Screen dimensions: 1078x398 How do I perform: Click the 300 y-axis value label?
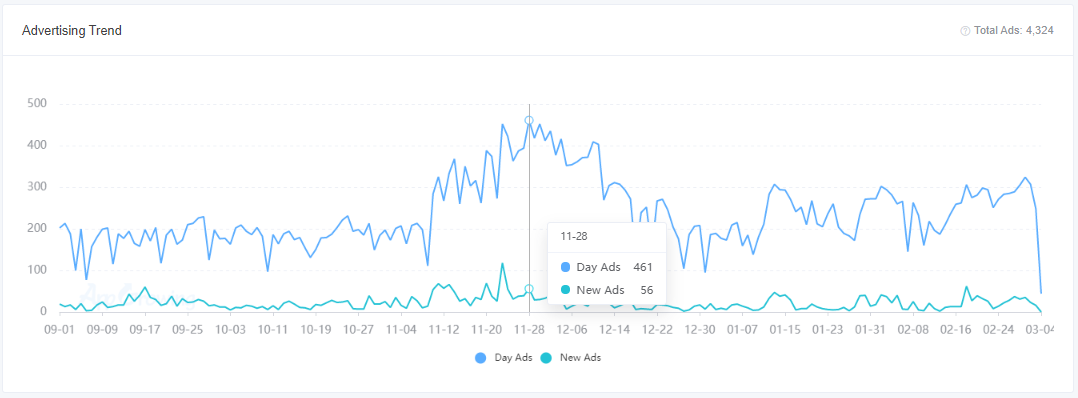click(x=36, y=187)
